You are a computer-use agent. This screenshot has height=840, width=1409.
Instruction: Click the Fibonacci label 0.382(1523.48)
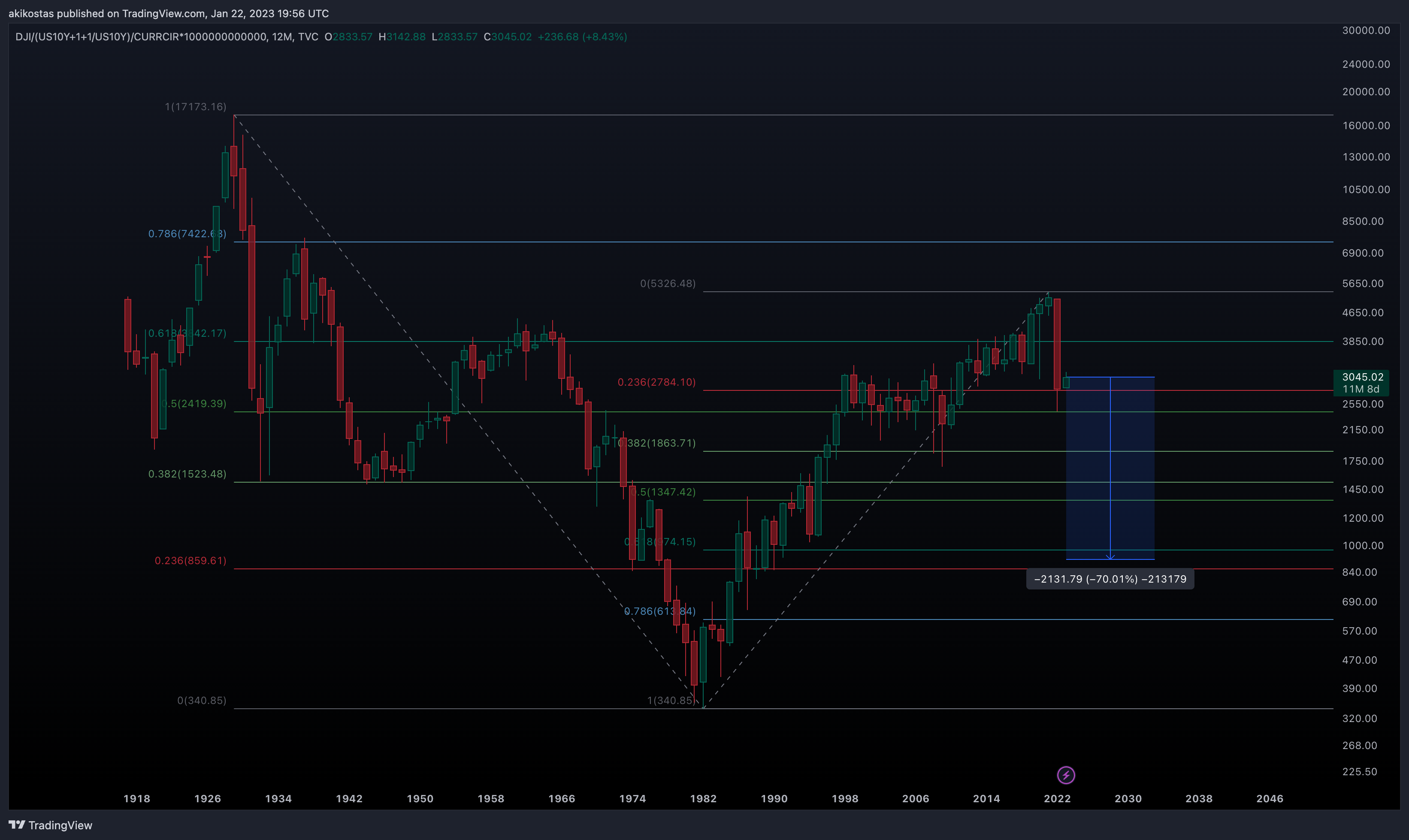point(187,474)
